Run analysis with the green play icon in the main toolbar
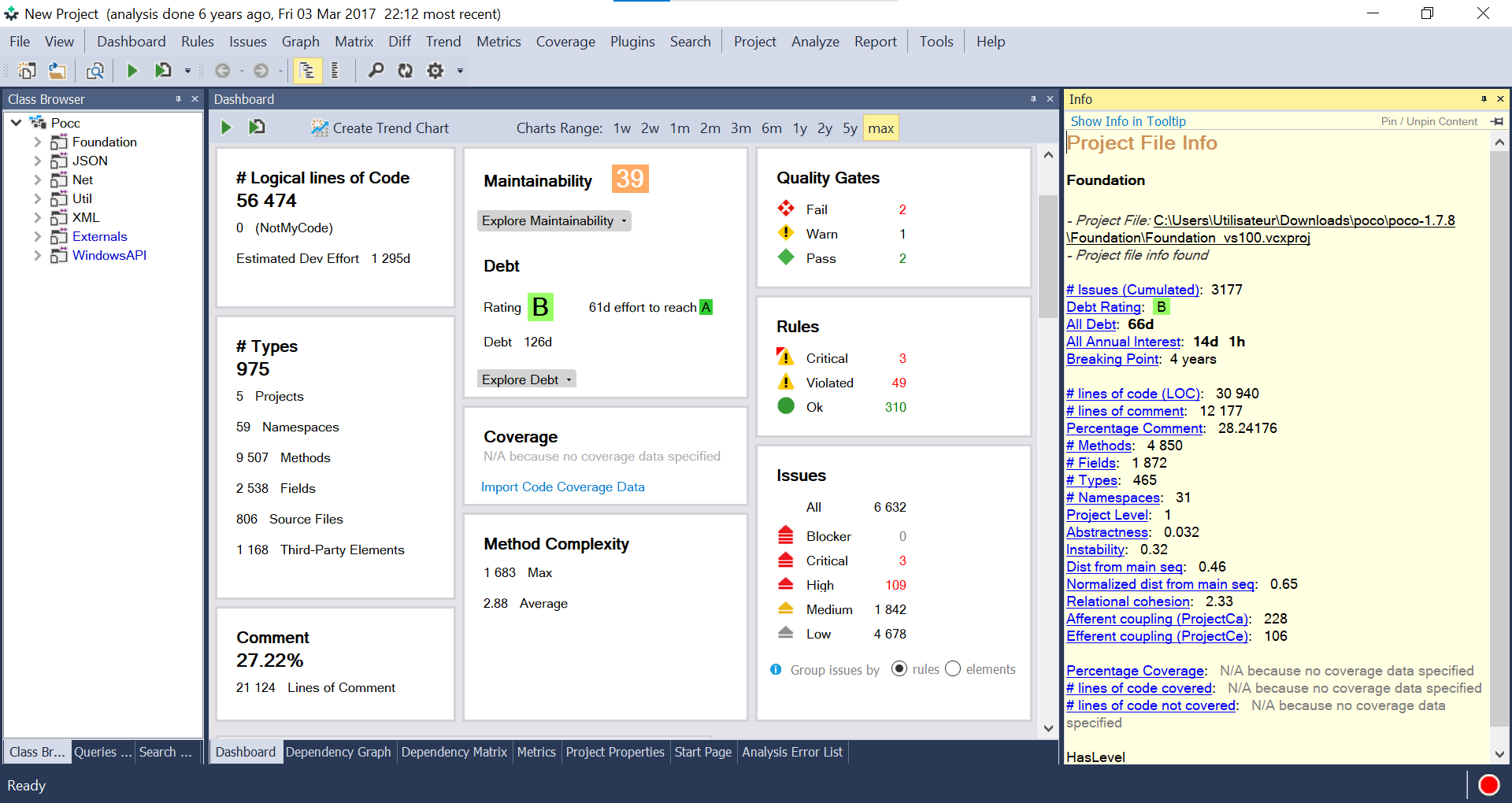The image size is (1512, 803). pos(132,71)
